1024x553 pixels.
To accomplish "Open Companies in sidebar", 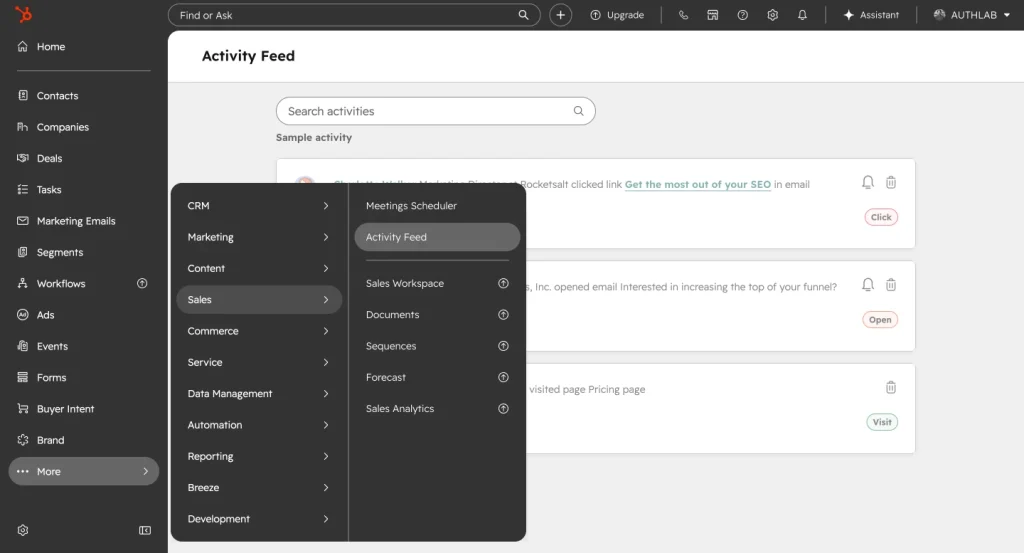I will [x=84, y=127].
